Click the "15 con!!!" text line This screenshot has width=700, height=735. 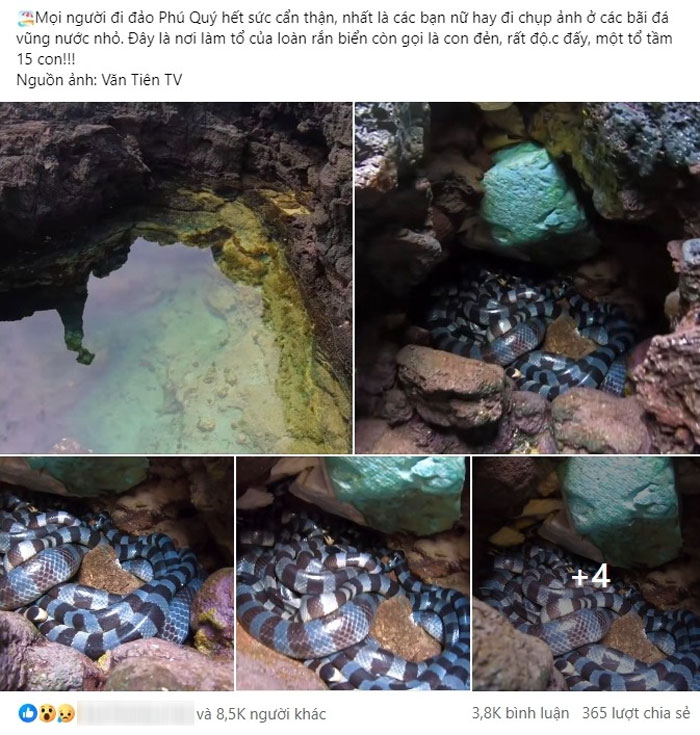(45, 60)
